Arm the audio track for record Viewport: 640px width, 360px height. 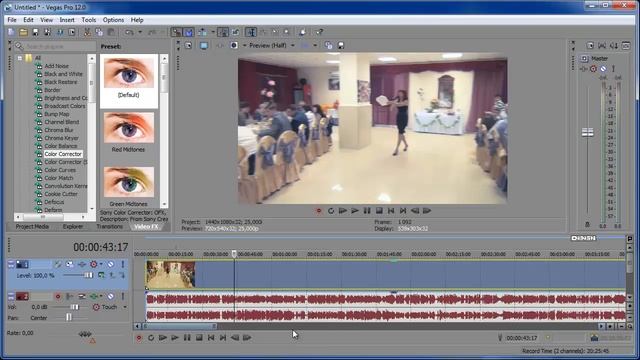(58, 296)
